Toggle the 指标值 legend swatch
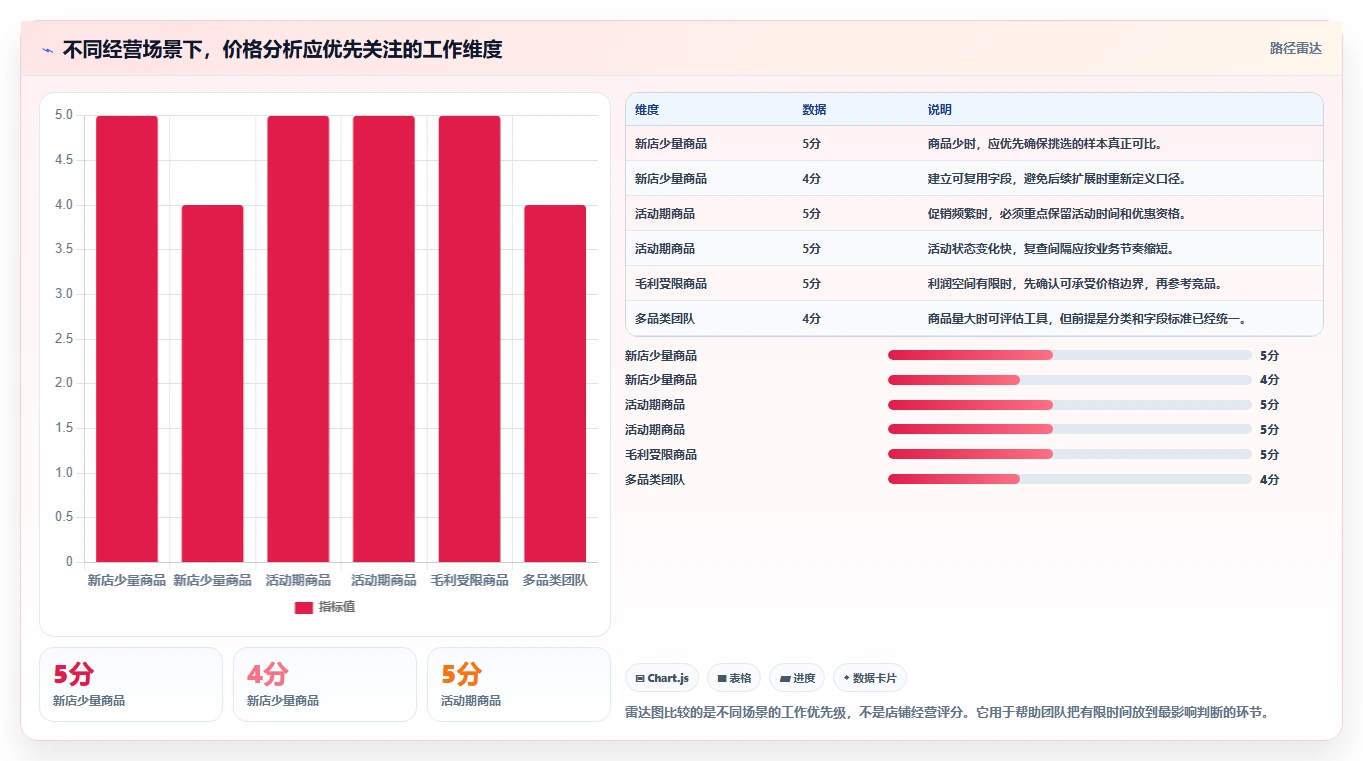 coord(304,608)
